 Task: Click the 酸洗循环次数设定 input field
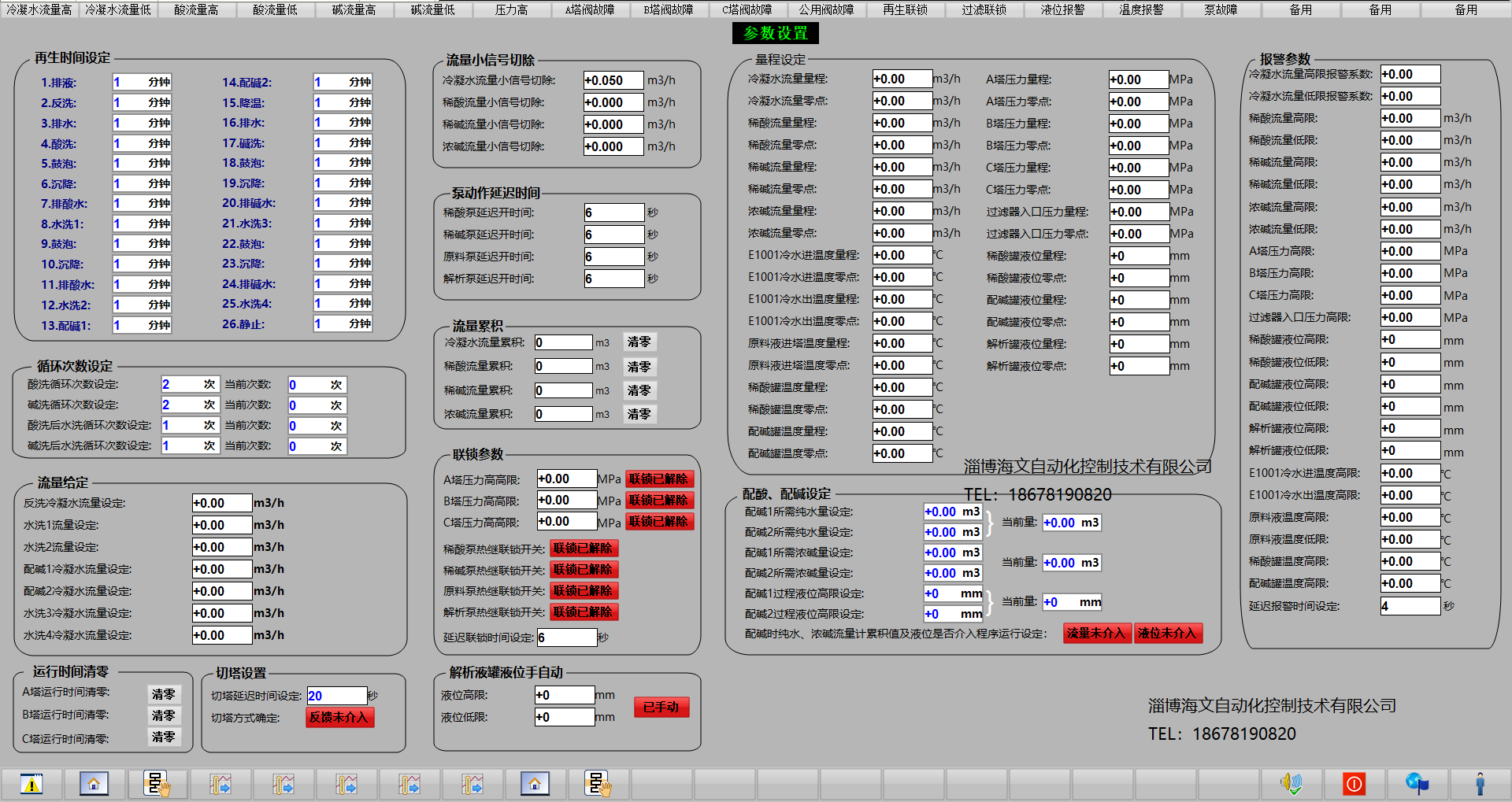click(190, 385)
